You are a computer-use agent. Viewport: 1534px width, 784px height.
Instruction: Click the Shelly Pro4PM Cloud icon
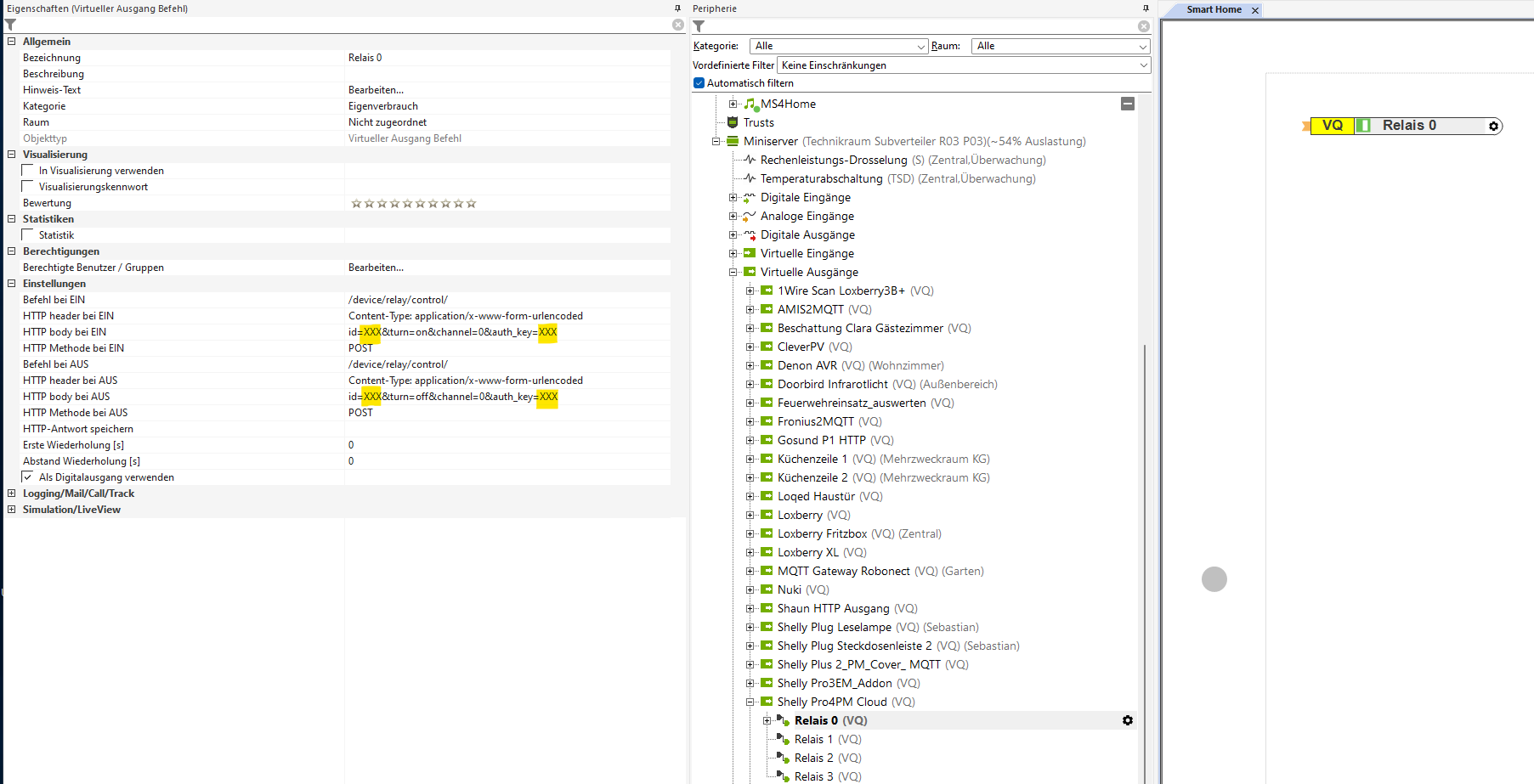pos(767,702)
